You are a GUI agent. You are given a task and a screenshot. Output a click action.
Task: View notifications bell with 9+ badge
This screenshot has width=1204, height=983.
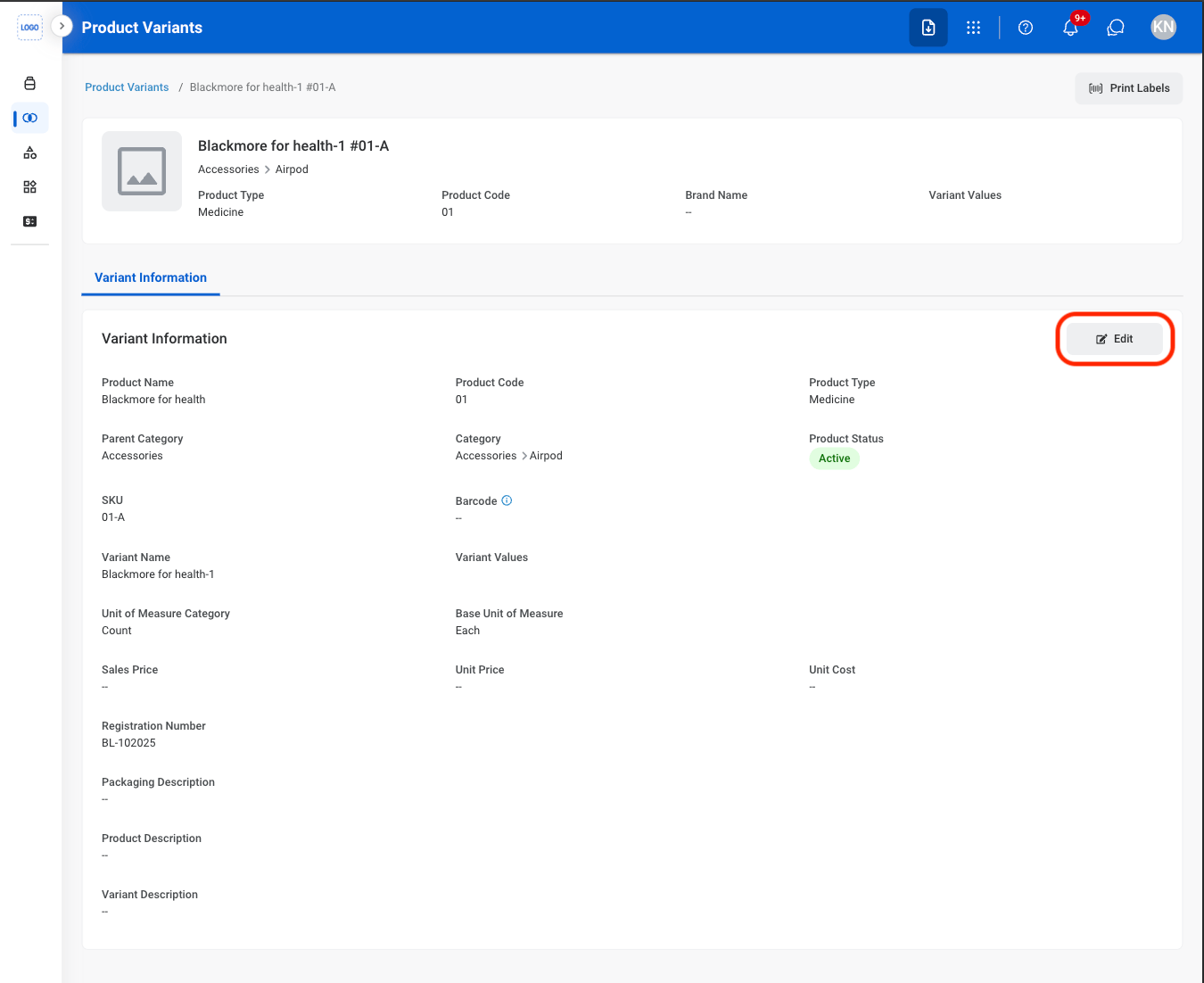(1071, 27)
